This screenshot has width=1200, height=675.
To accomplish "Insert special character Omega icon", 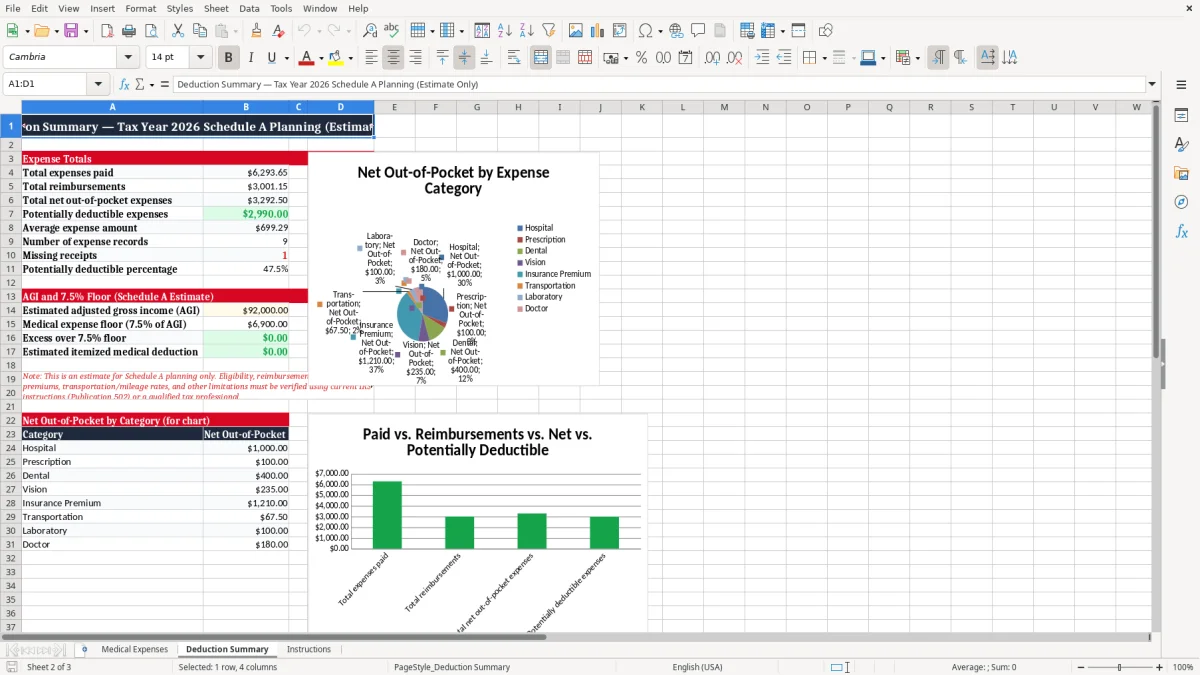I will tap(645, 31).
